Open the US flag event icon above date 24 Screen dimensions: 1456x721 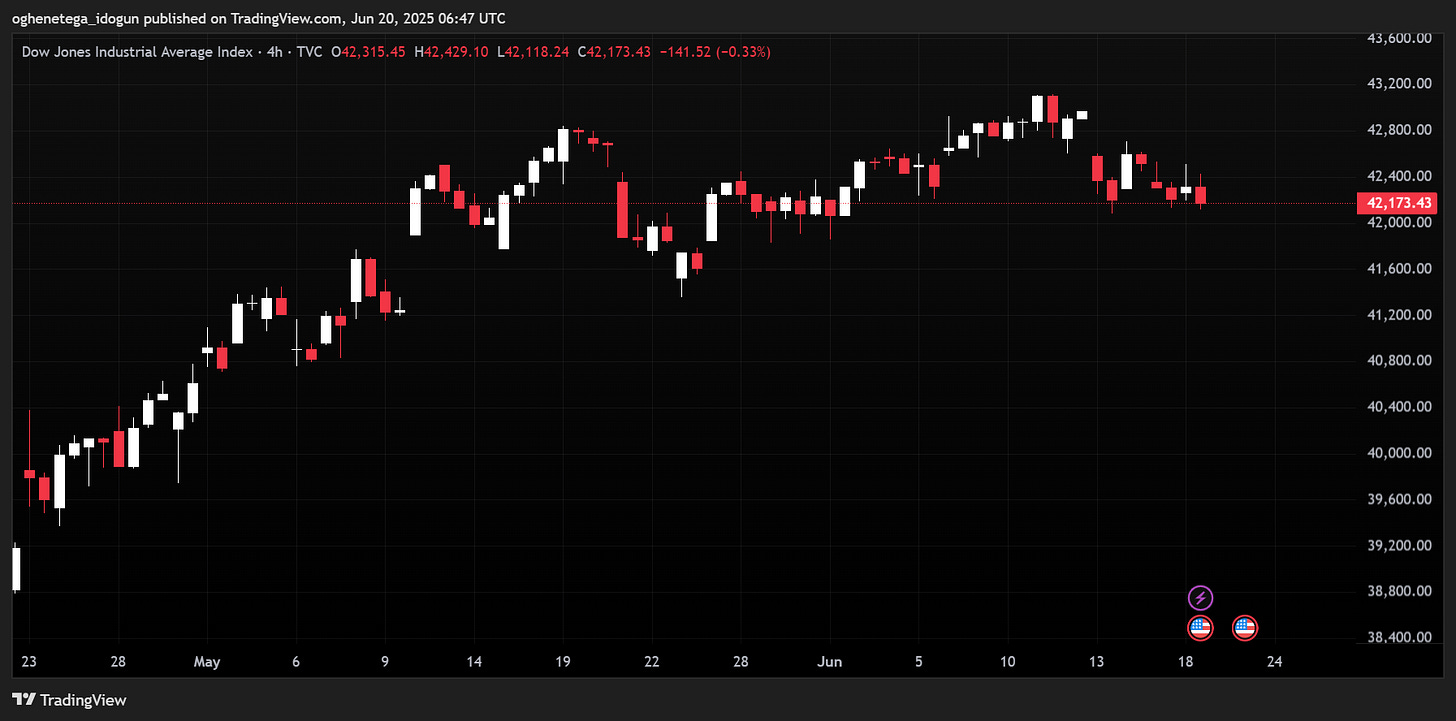click(1245, 628)
